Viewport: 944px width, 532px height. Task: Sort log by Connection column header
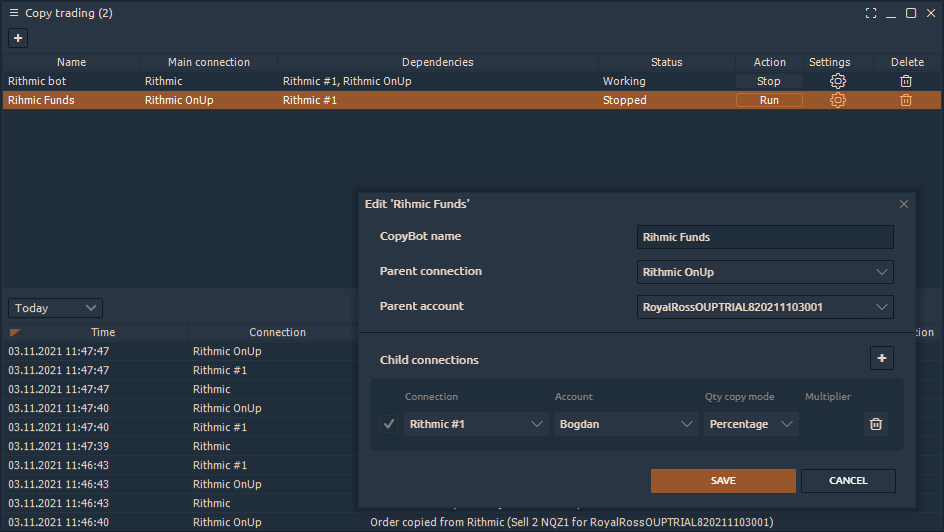coord(278,332)
